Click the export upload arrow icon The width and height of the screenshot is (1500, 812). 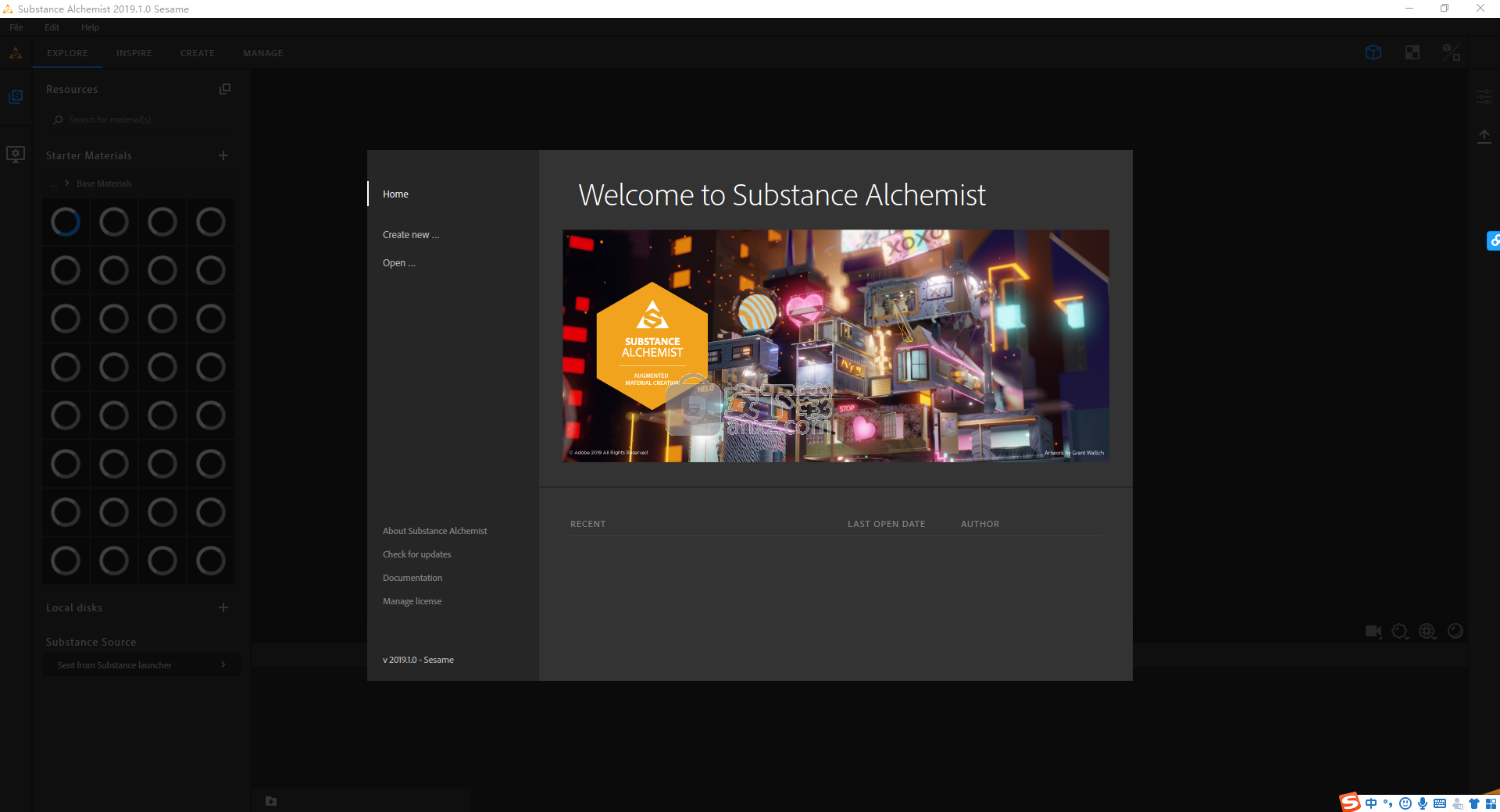click(1484, 137)
